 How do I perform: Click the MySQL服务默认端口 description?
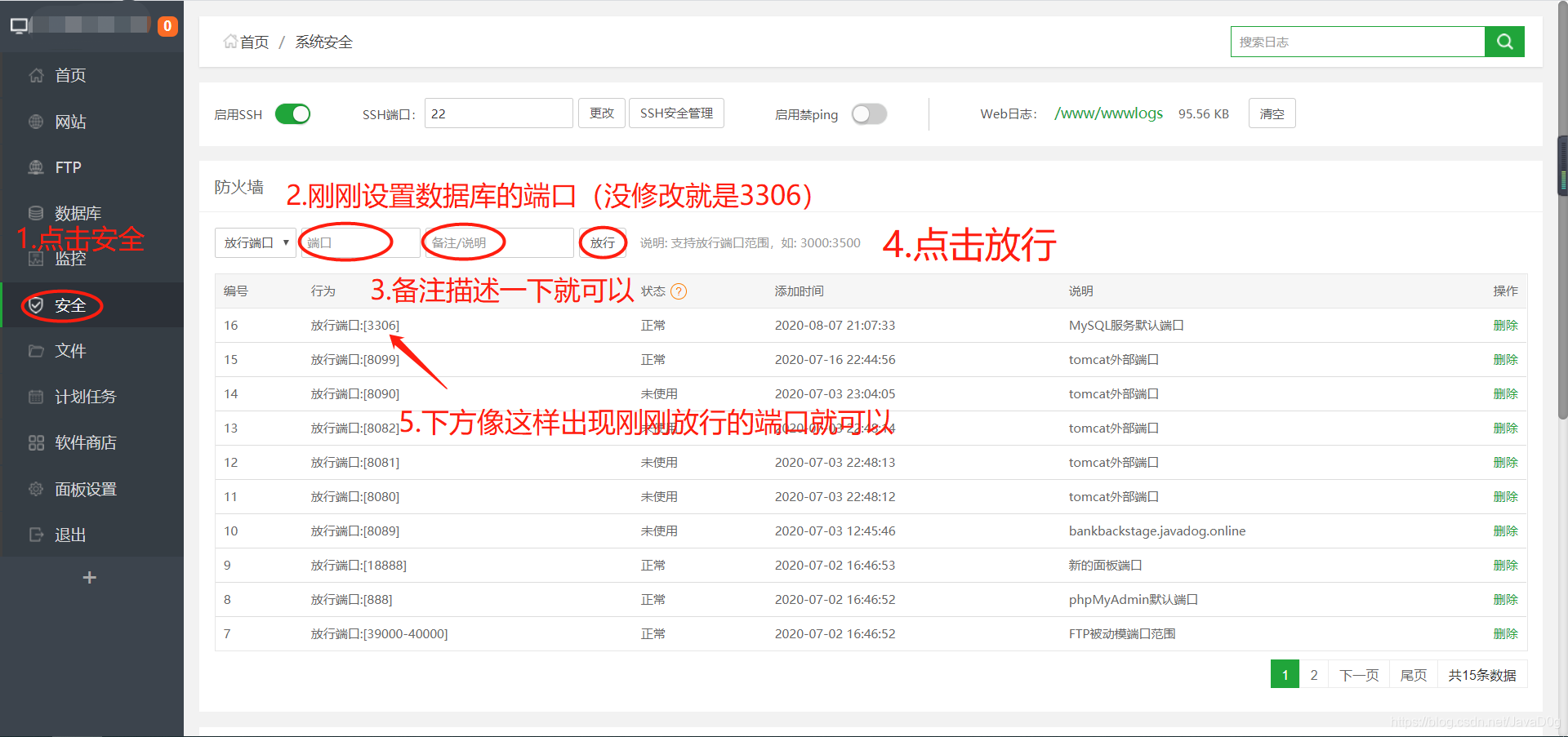click(1126, 326)
